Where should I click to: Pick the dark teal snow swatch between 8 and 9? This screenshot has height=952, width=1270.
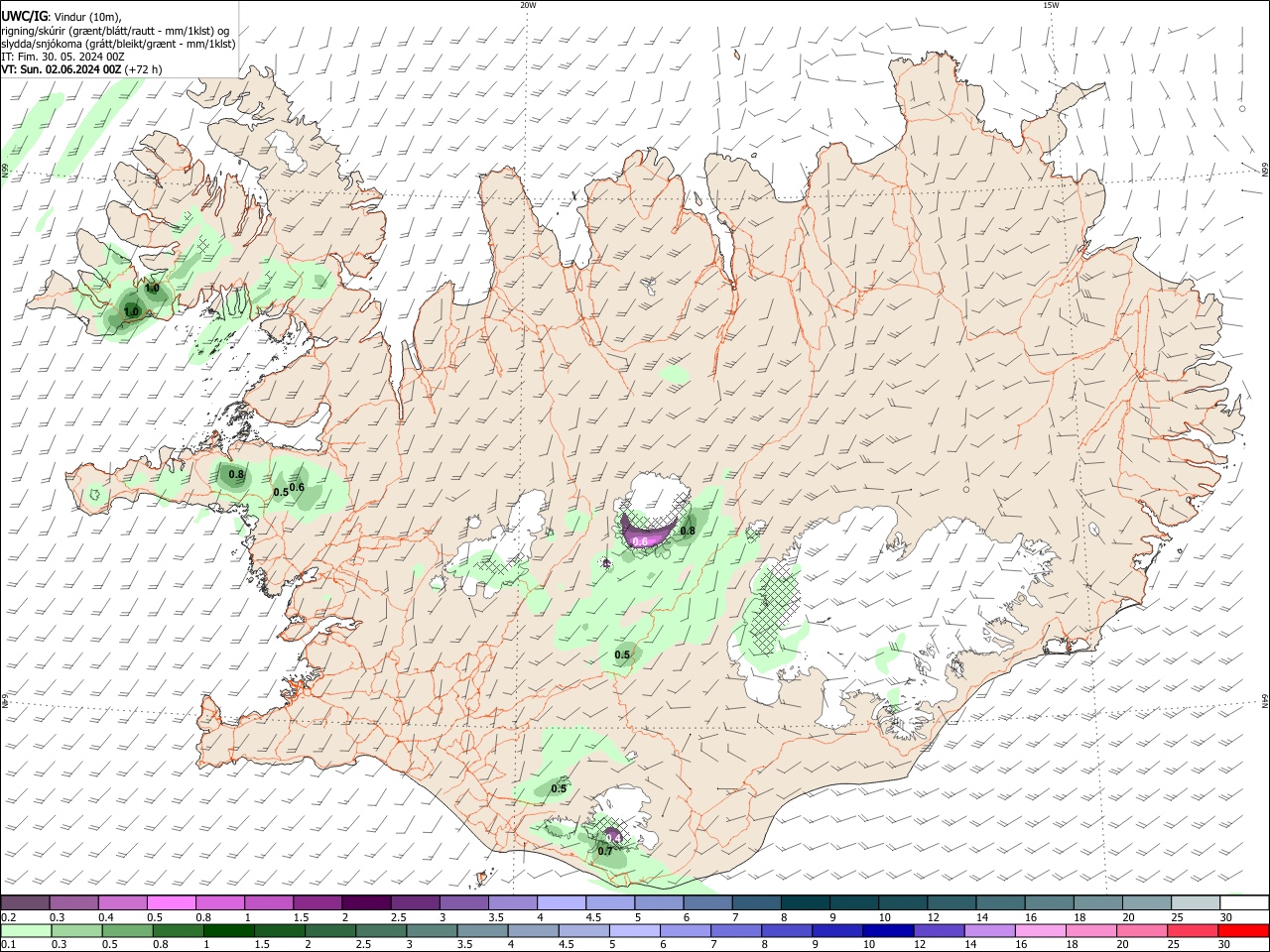coord(807,902)
